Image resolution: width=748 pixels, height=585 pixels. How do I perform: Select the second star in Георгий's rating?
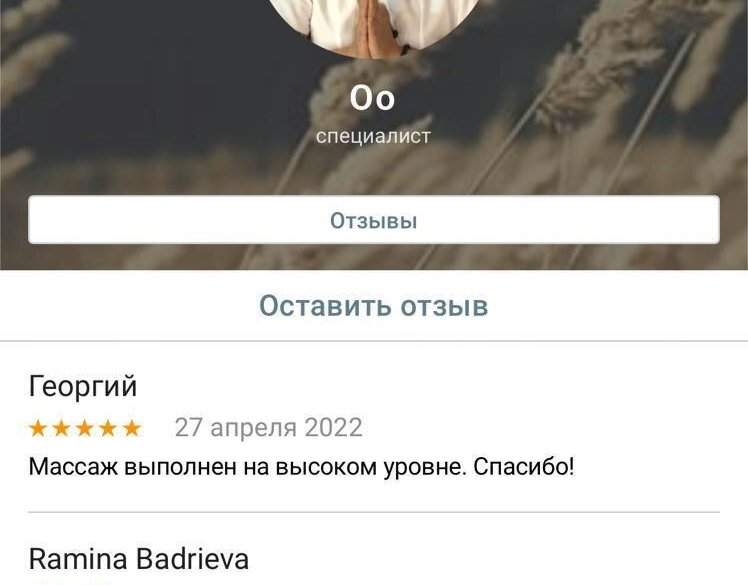tap(61, 428)
